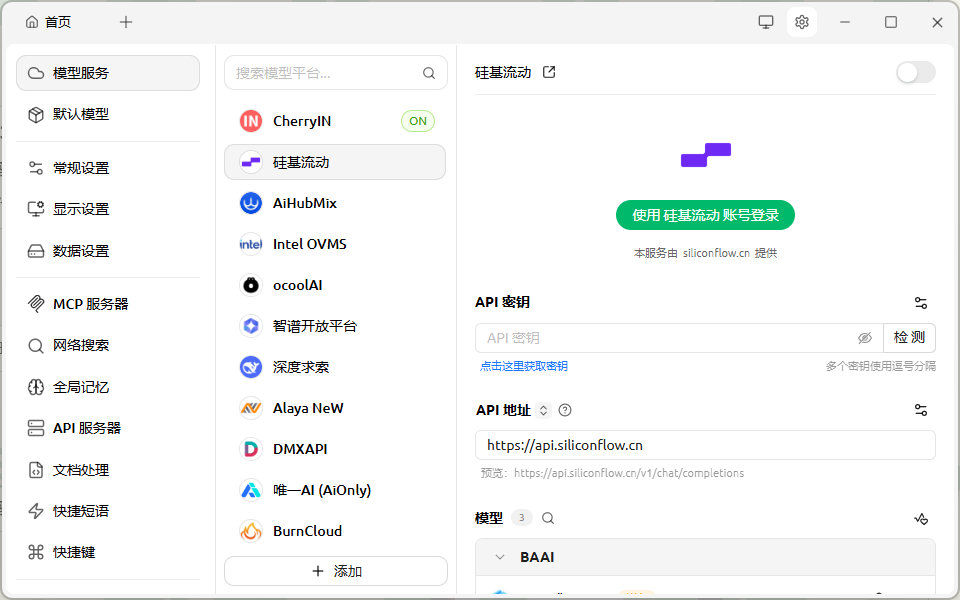Enable the 硅基流动 provider switch
The width and height of the screenshot is (960, 600).
click(x=916, y=72)
